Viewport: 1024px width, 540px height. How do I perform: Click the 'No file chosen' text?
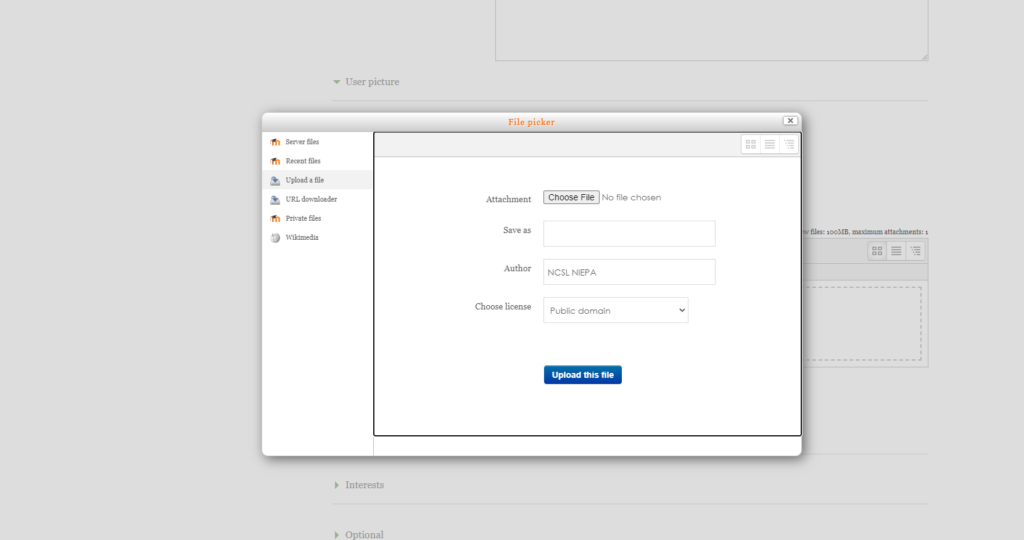pyautogui.click(x=631, y=197)
